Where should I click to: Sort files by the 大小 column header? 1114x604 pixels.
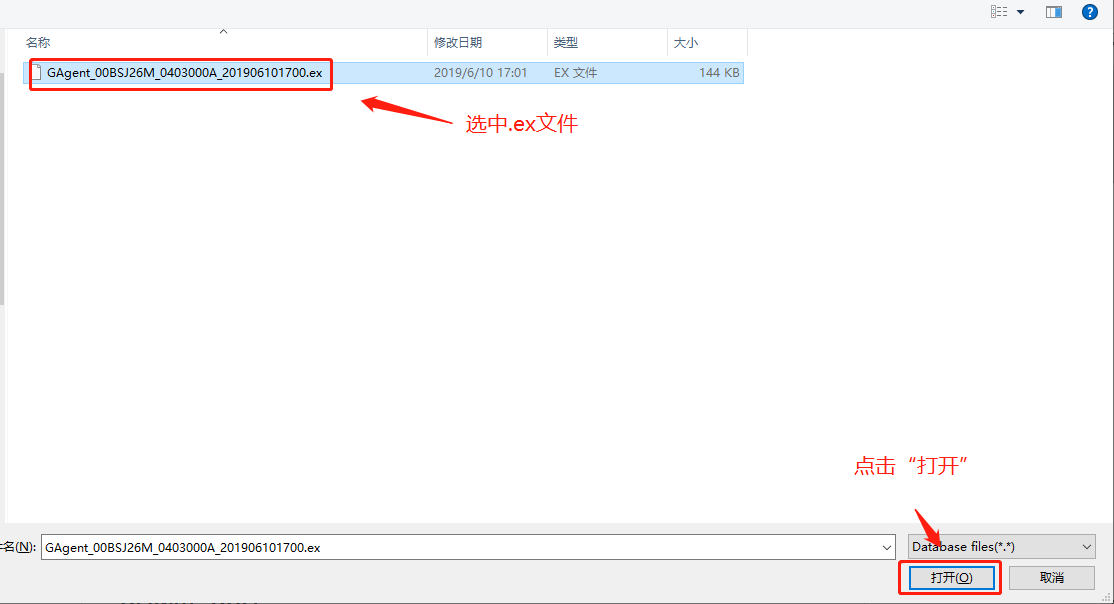(x=685, y=42)
